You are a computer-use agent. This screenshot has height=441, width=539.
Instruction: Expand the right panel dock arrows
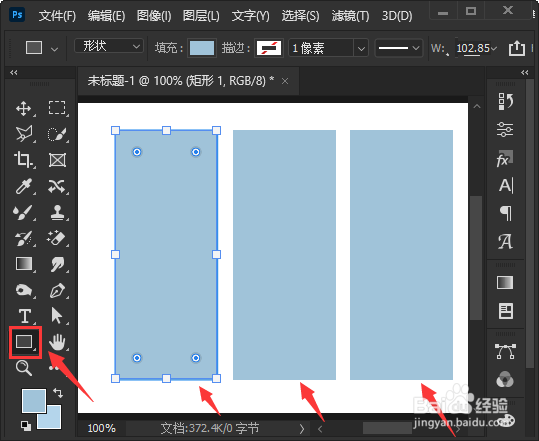pos(525,73)
